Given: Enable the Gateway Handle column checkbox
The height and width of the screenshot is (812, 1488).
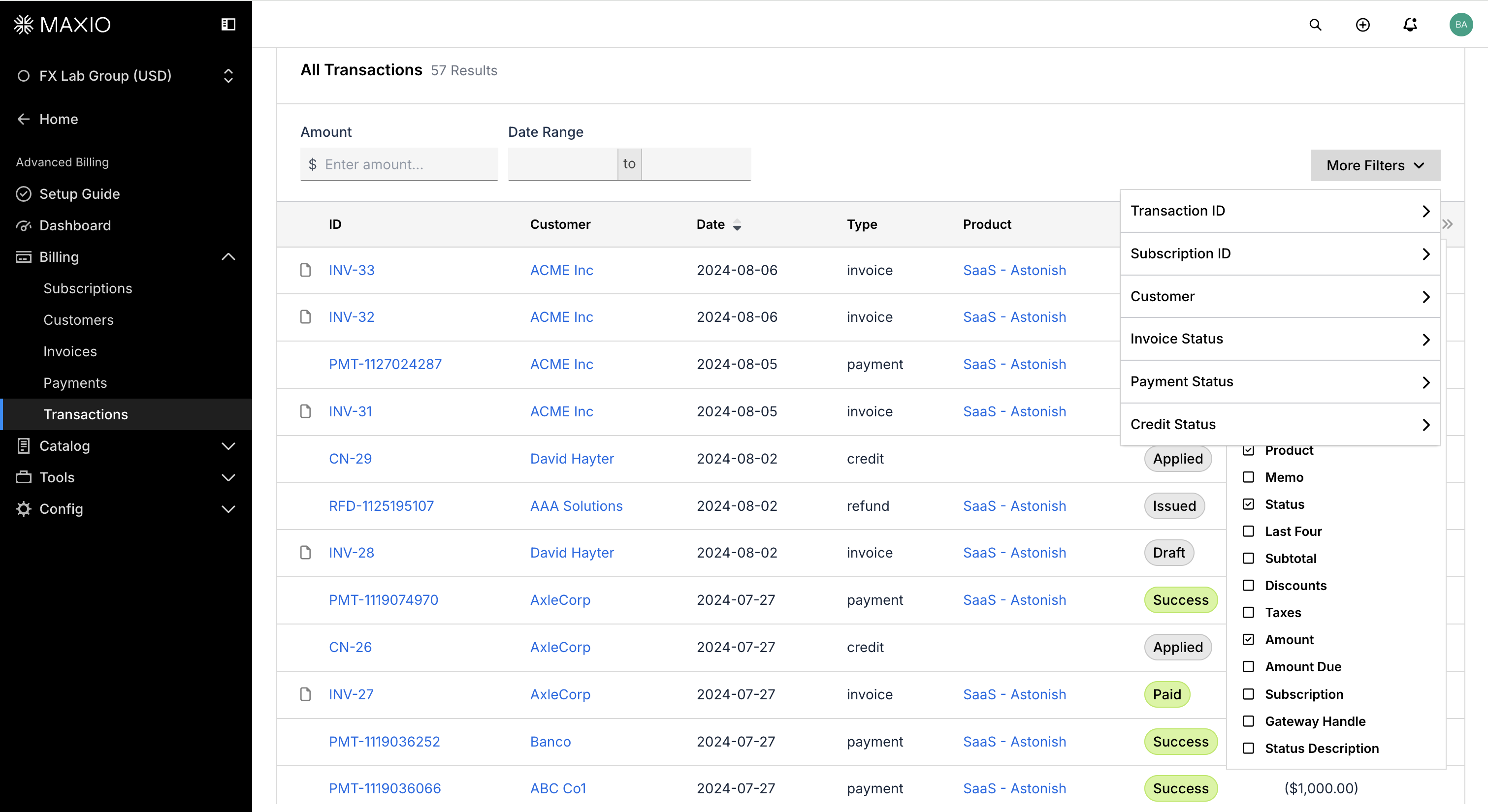Looking at the screenshot, I should pos(1248,721).
